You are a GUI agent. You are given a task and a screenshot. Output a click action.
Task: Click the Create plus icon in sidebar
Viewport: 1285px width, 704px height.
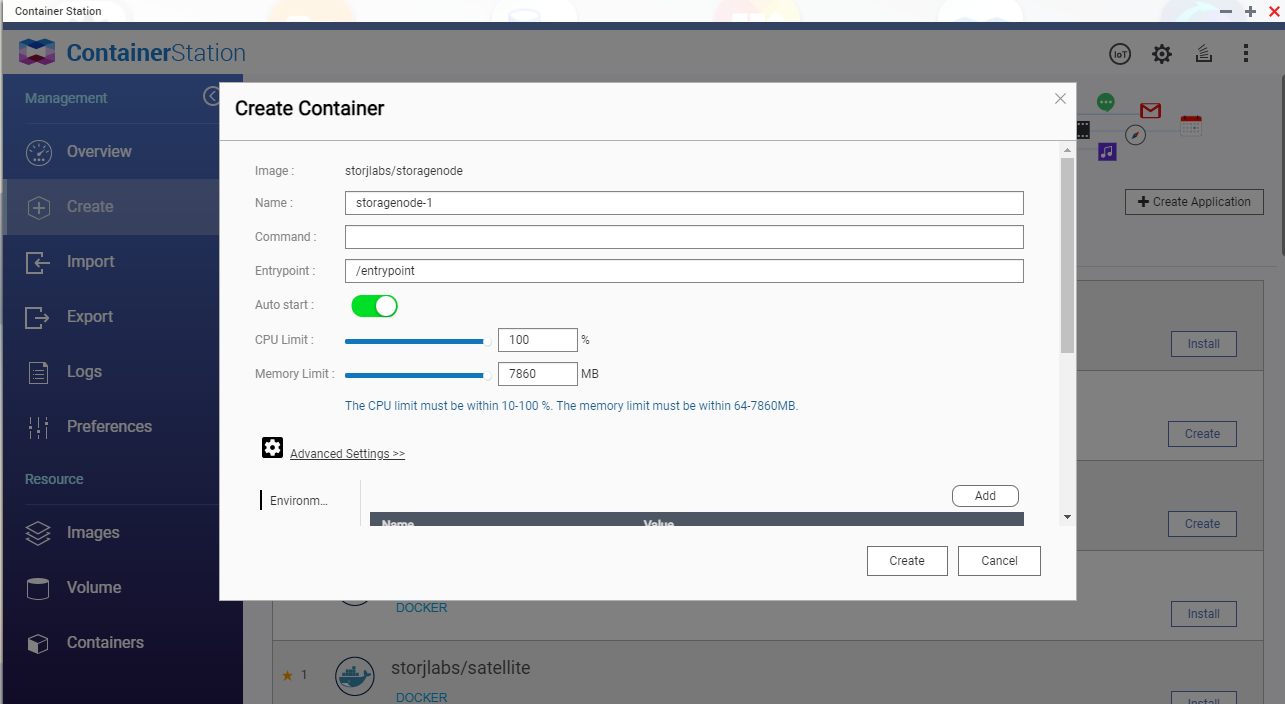(38, 207)
